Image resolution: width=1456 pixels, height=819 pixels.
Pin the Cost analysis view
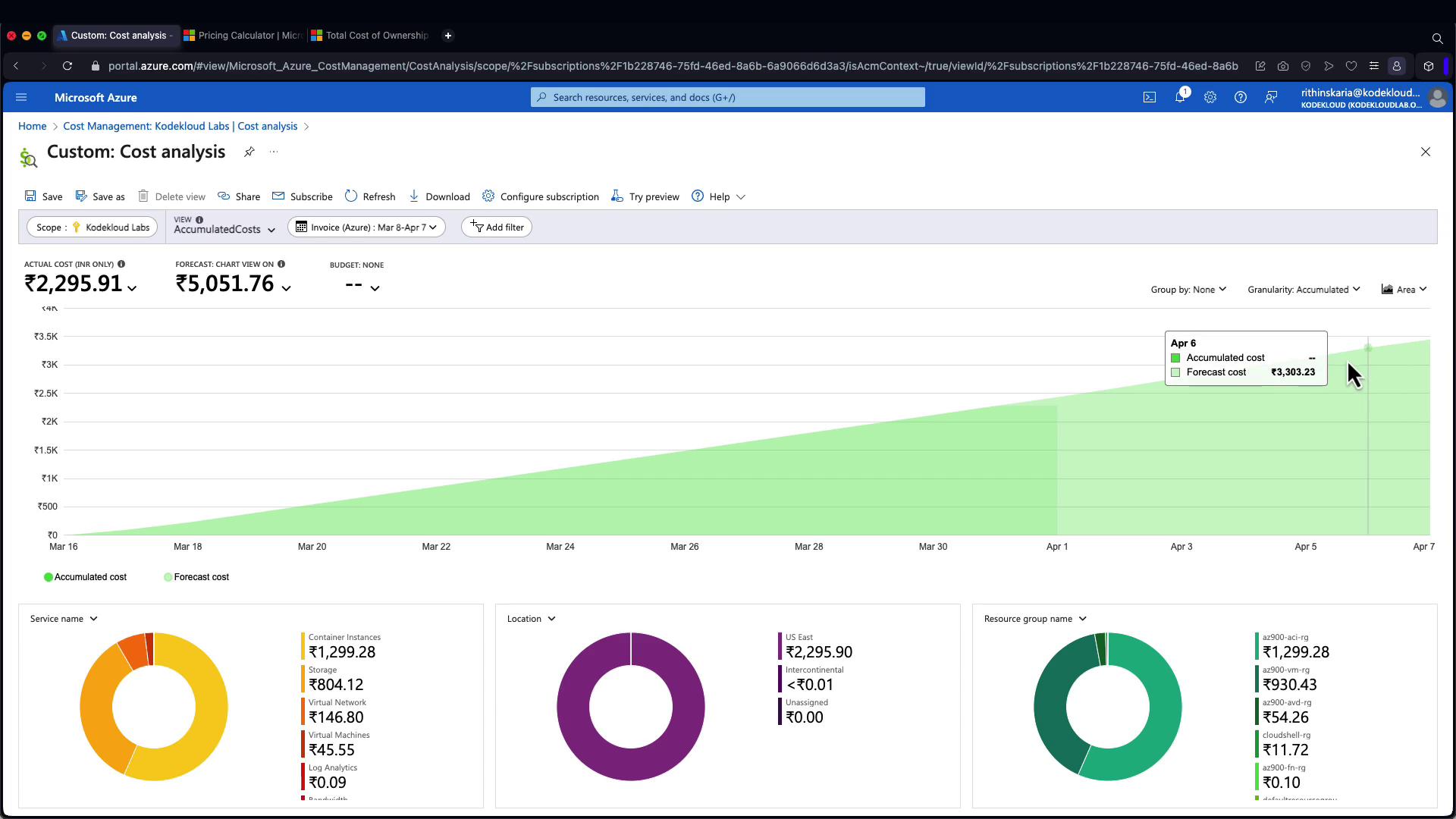point(249,152)
